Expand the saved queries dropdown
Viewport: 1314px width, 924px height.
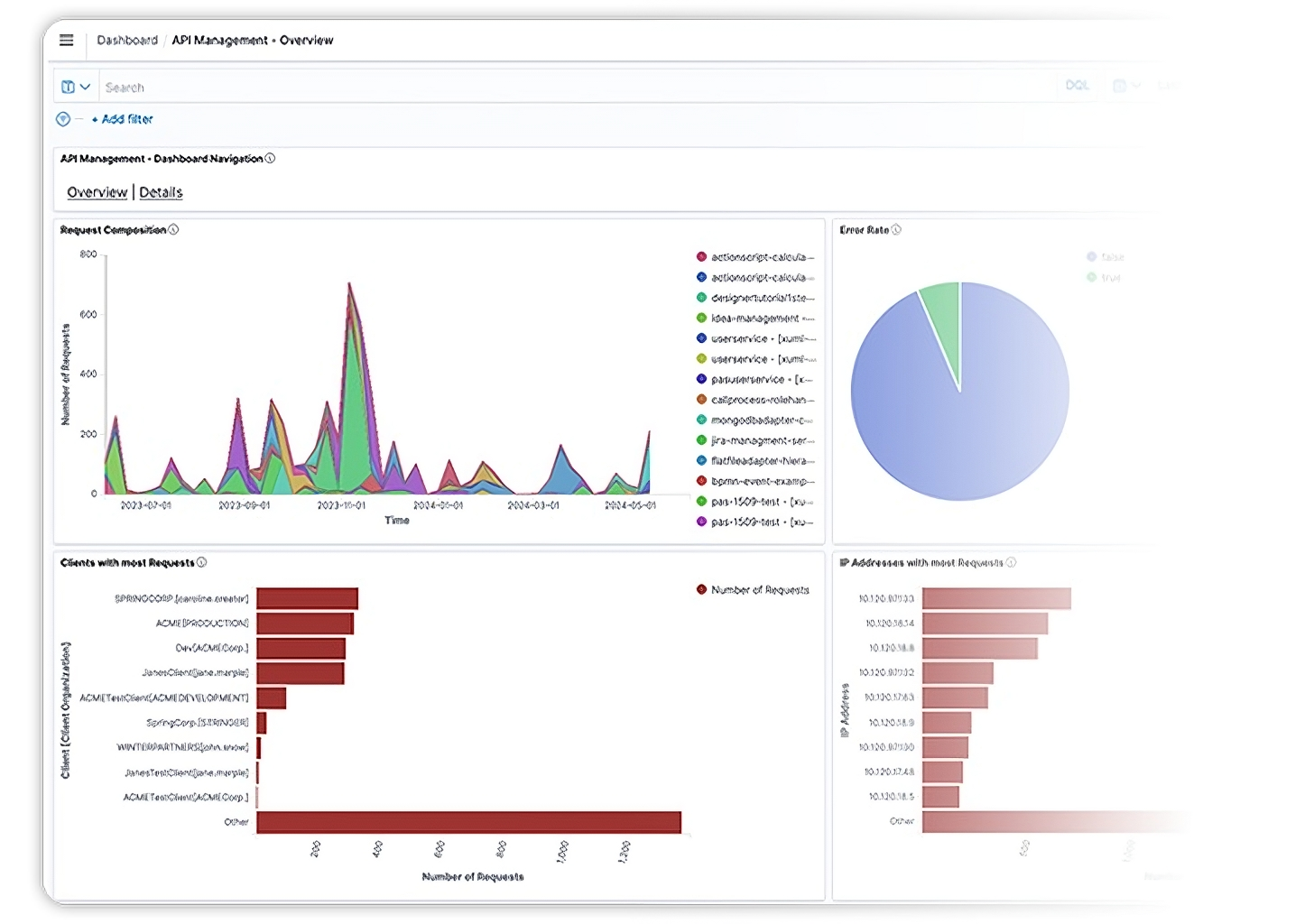[76, 87]
